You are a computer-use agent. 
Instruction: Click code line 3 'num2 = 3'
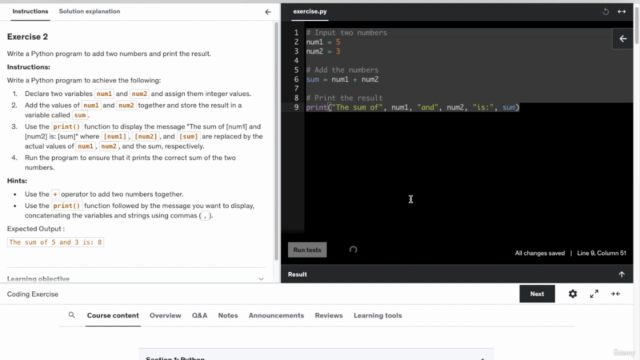(x=323, y=51)
